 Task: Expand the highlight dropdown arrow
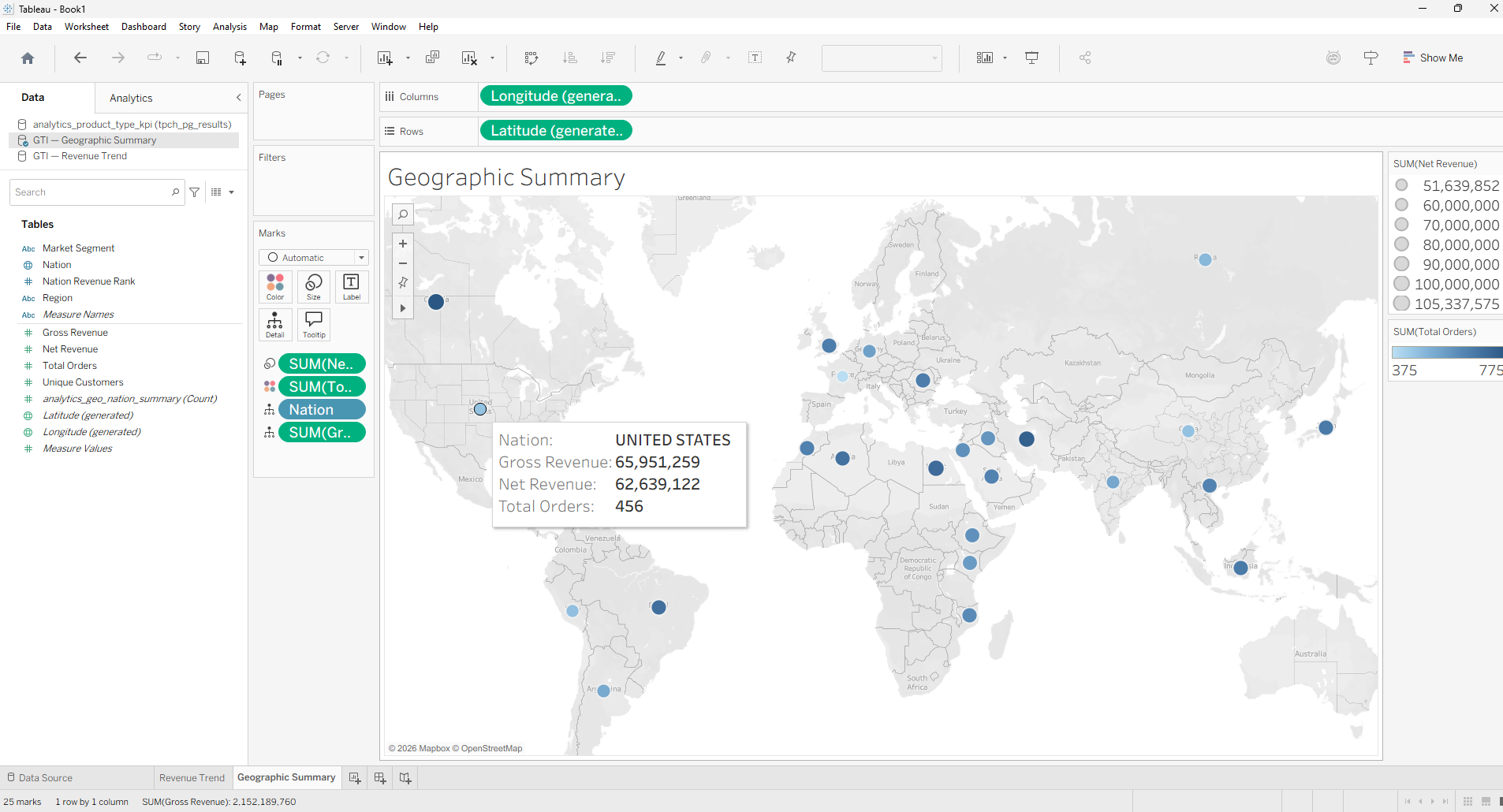pyautogui.click(x=681, y=58)
